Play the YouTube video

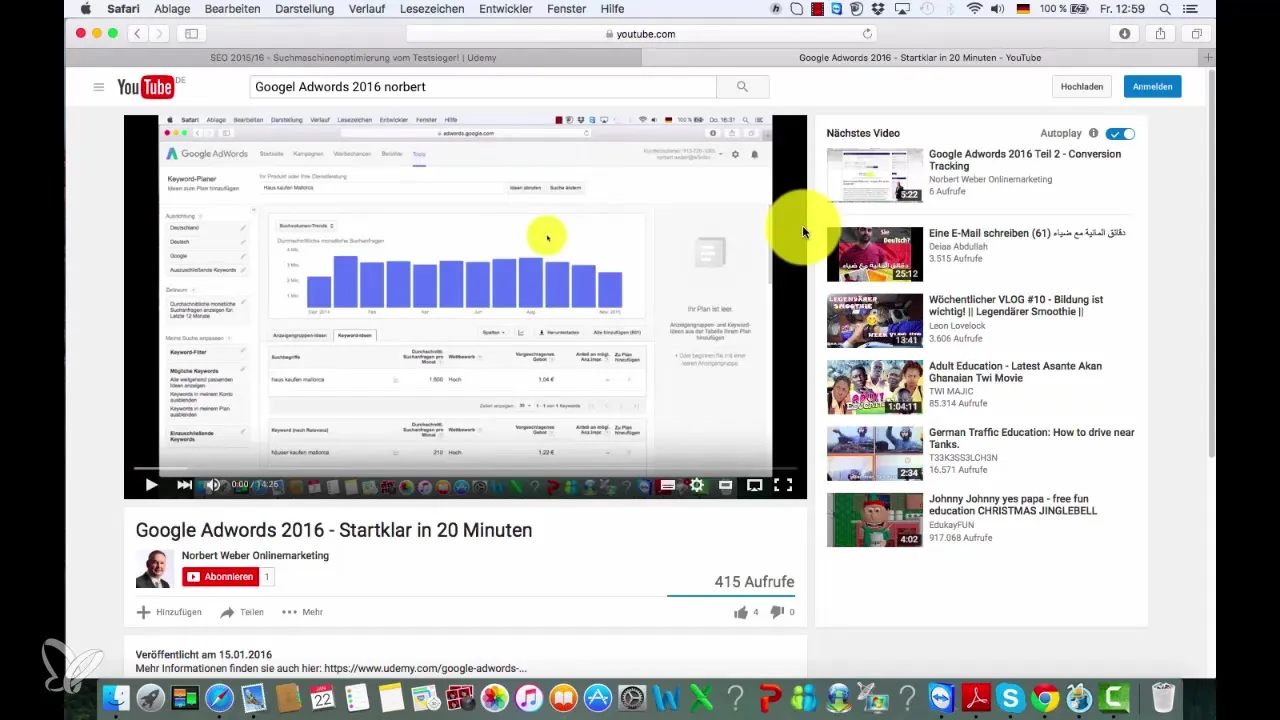point(151,485)
